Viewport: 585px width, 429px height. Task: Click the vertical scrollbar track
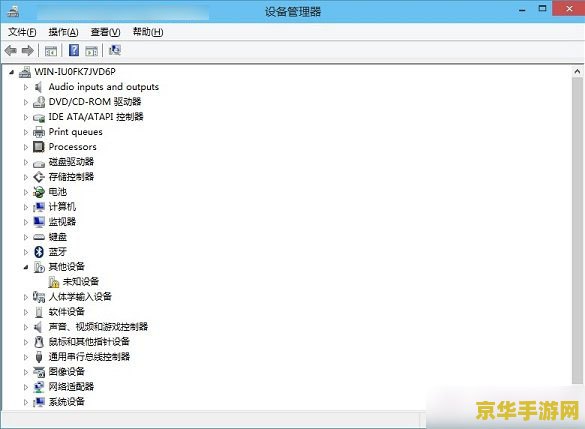[x=577, y=231]
